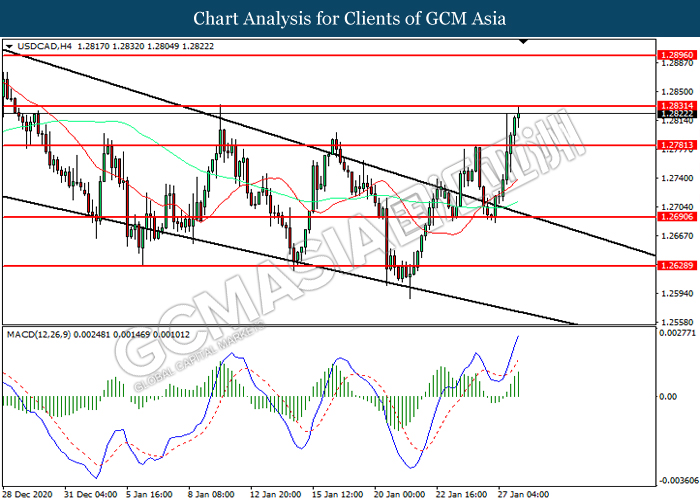Click the 1.28960 resistance price label
Image resolution: width=700 pixels, height=500 pixels.
(x=677, y=55)
